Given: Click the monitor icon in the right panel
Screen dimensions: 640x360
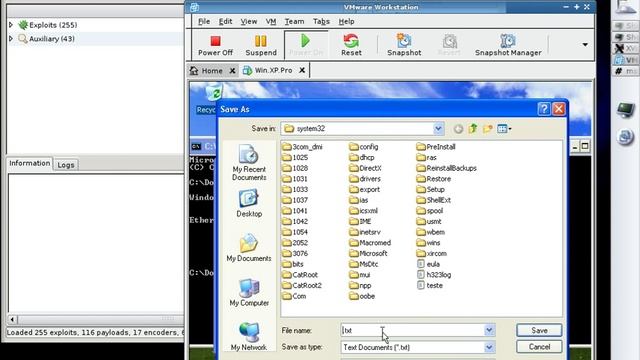Looking at the screenshot, I should click(625, 109).
